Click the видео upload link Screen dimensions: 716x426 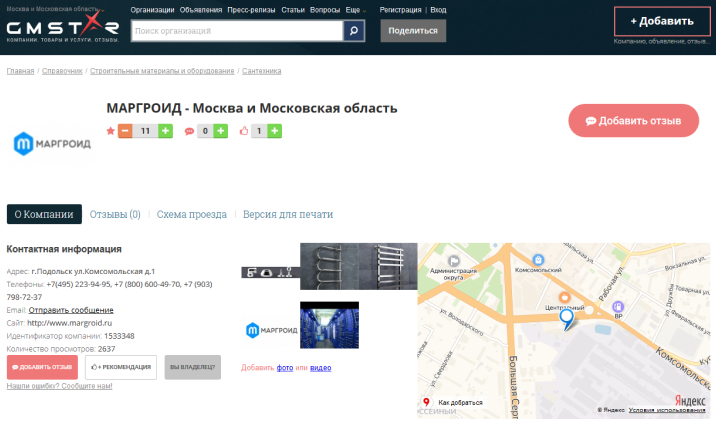(321, 368)
